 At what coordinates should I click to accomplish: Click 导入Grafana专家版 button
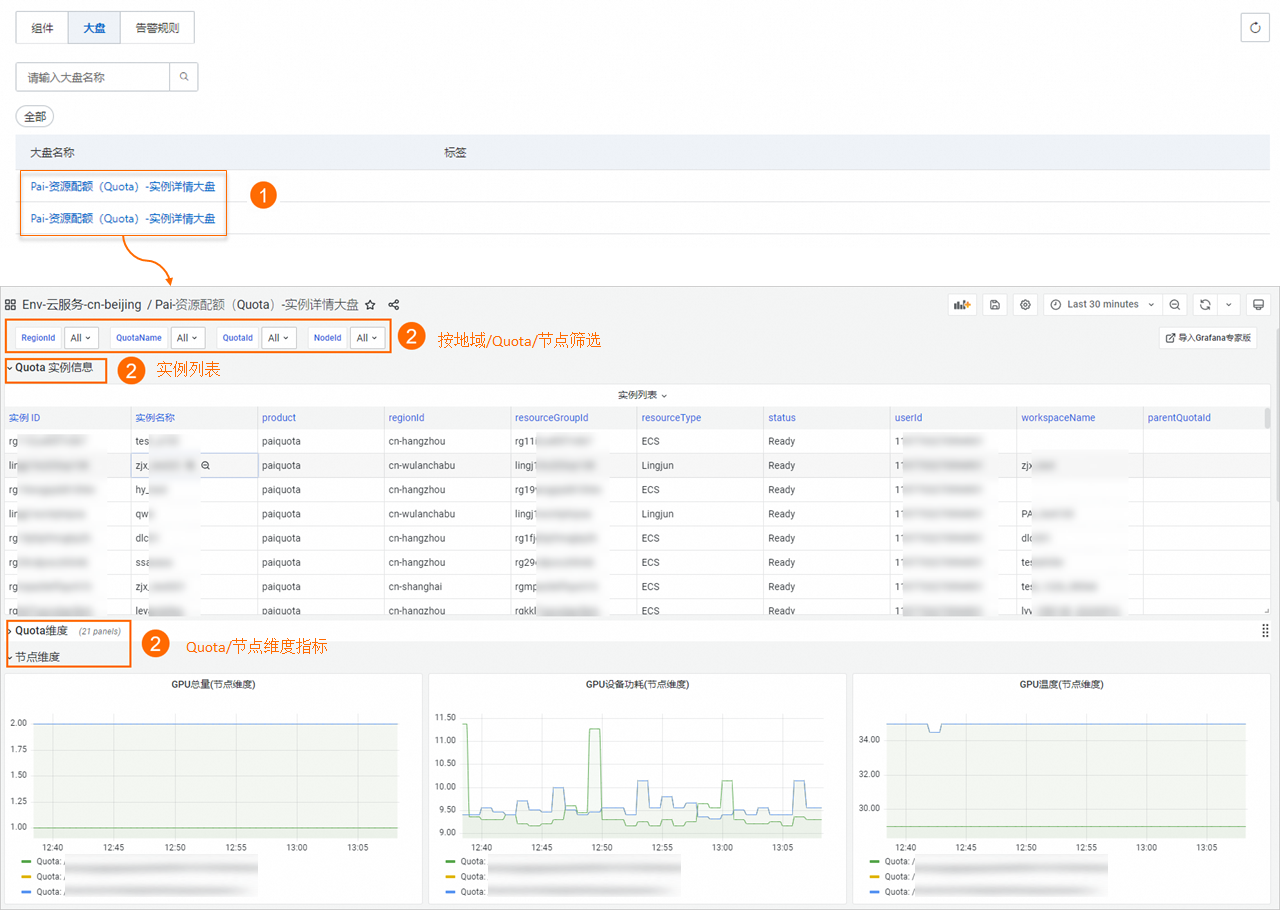1208,338
